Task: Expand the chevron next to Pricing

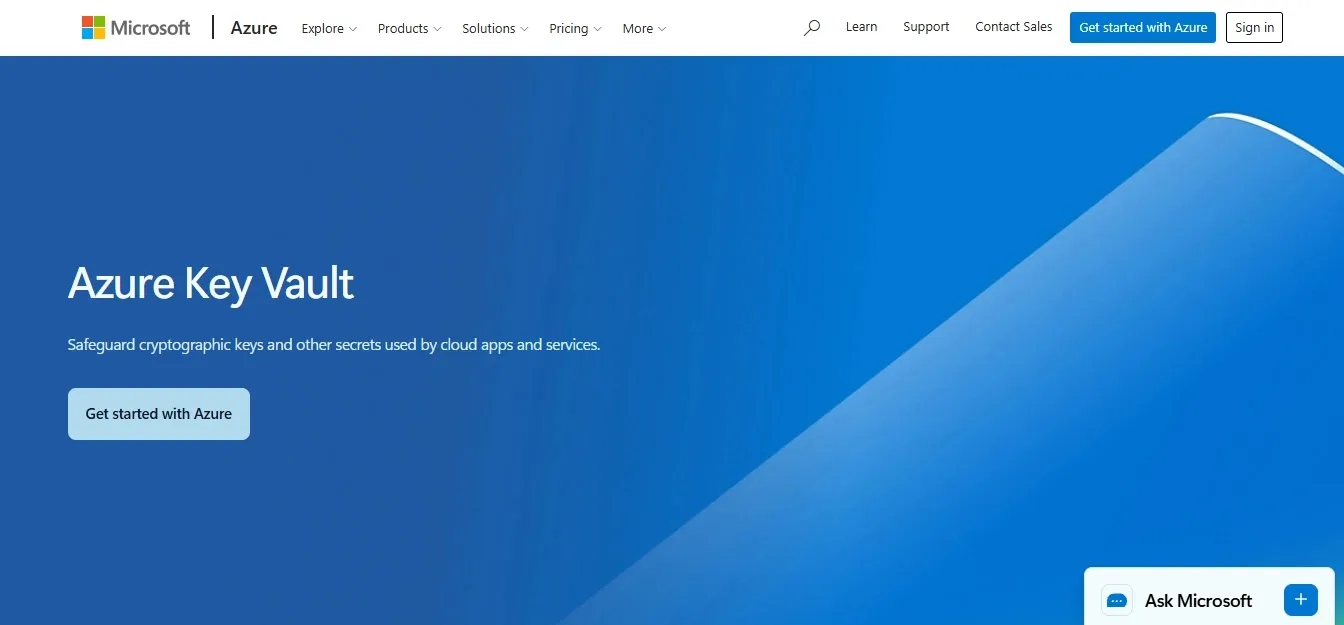Action: 597,29
